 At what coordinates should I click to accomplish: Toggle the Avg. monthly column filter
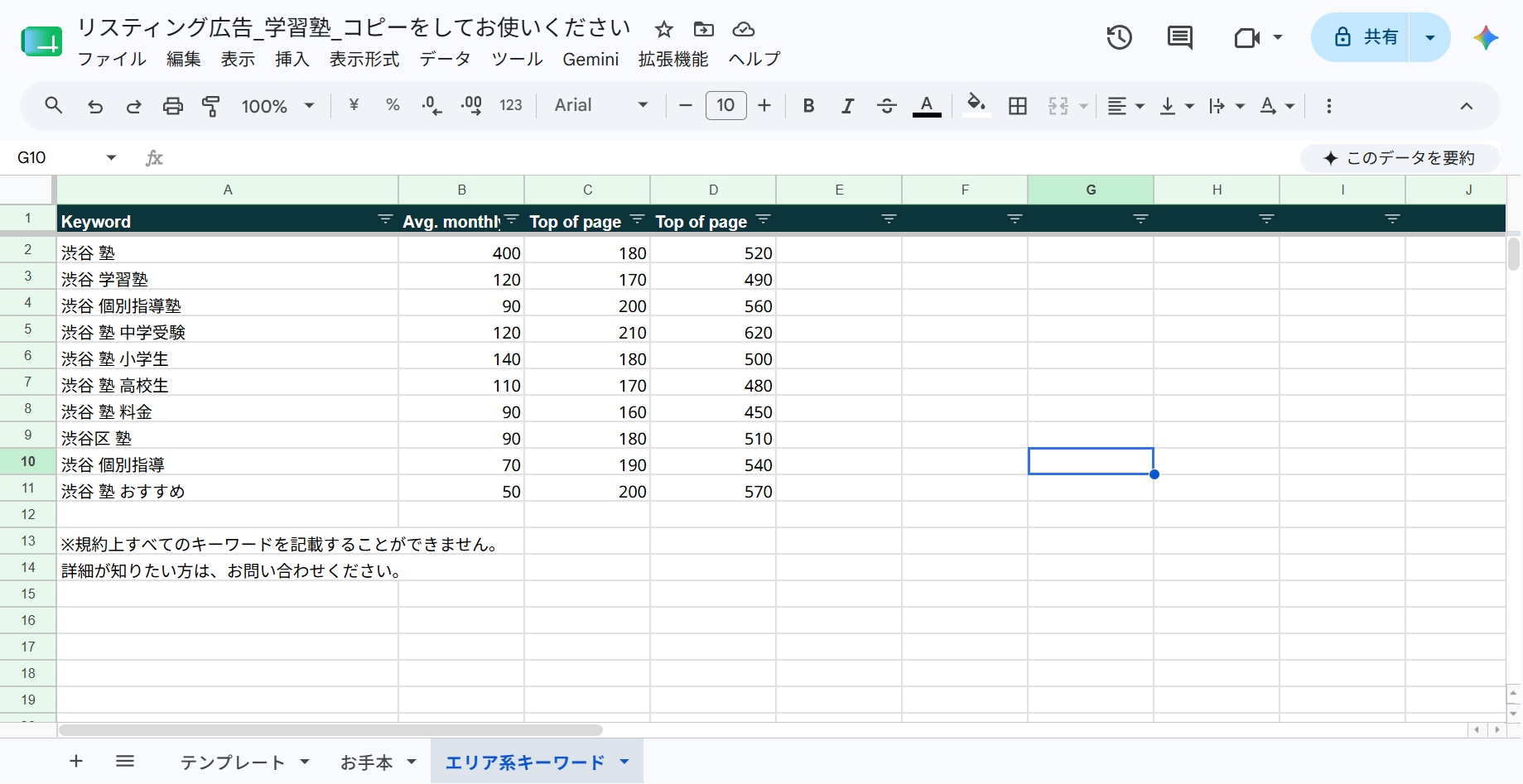coord(511,219)
